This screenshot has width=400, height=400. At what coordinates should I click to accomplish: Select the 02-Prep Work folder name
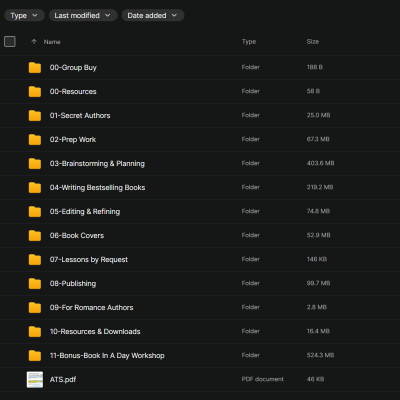click(73, 140)
